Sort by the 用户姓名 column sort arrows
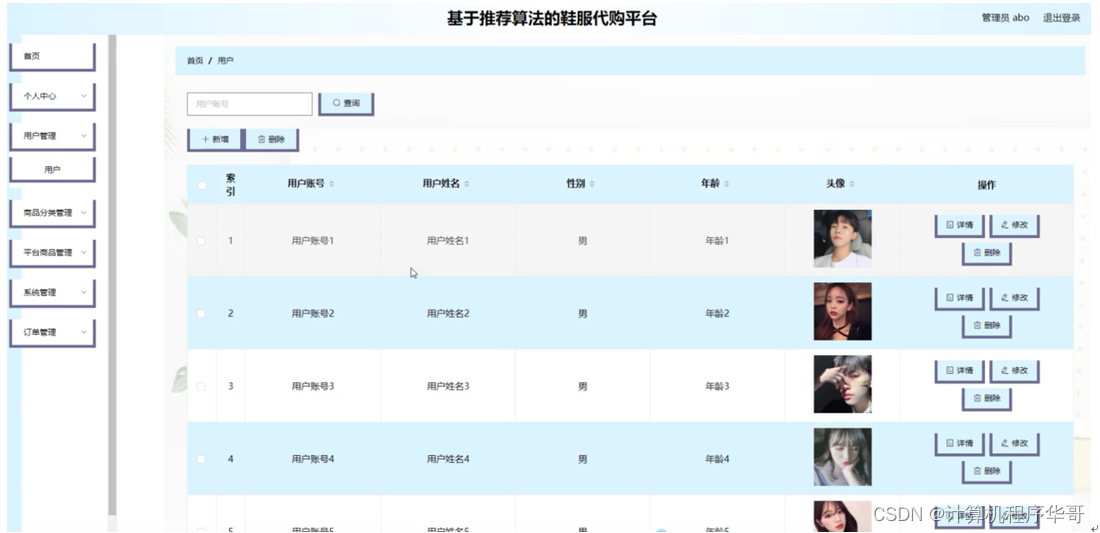Image resolution: width=1100 pixels, height=533 pixels. click(467, 184)
